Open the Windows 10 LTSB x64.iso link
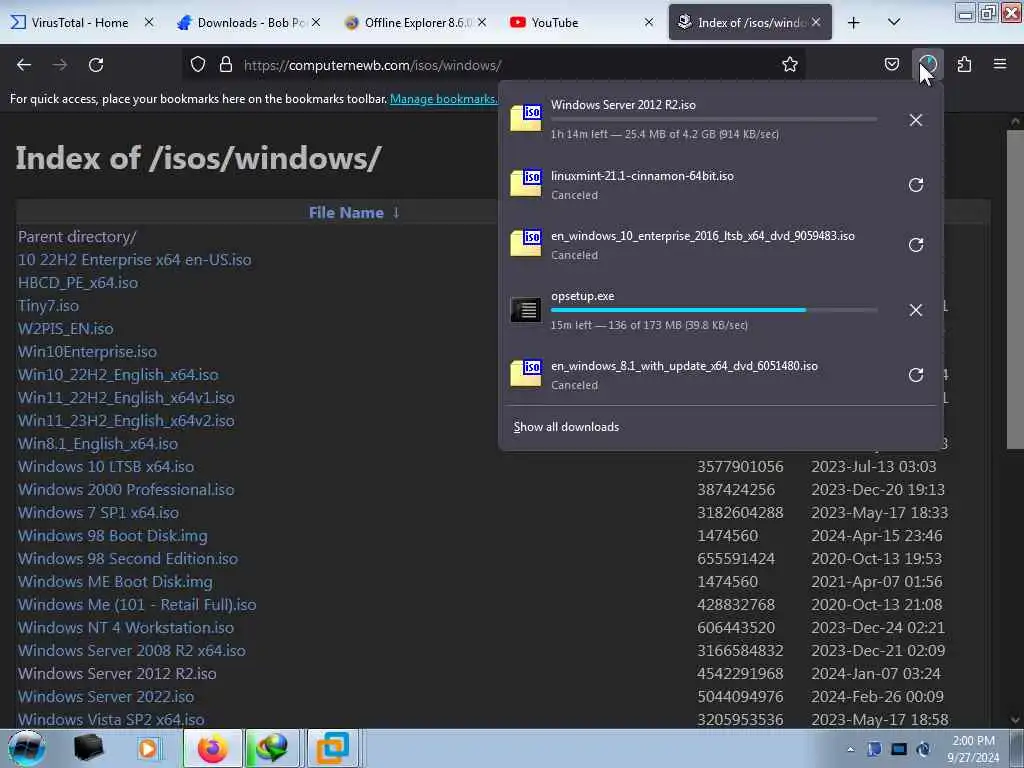The width and height of the screenshot is (1024, 768). (x=106, y=466)
